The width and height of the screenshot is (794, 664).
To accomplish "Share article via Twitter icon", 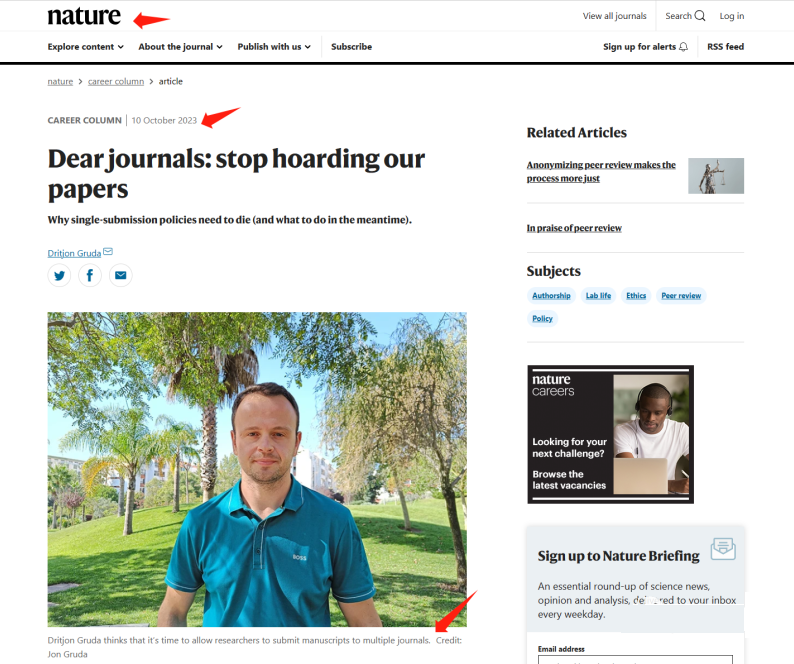I will click(59, 276).
